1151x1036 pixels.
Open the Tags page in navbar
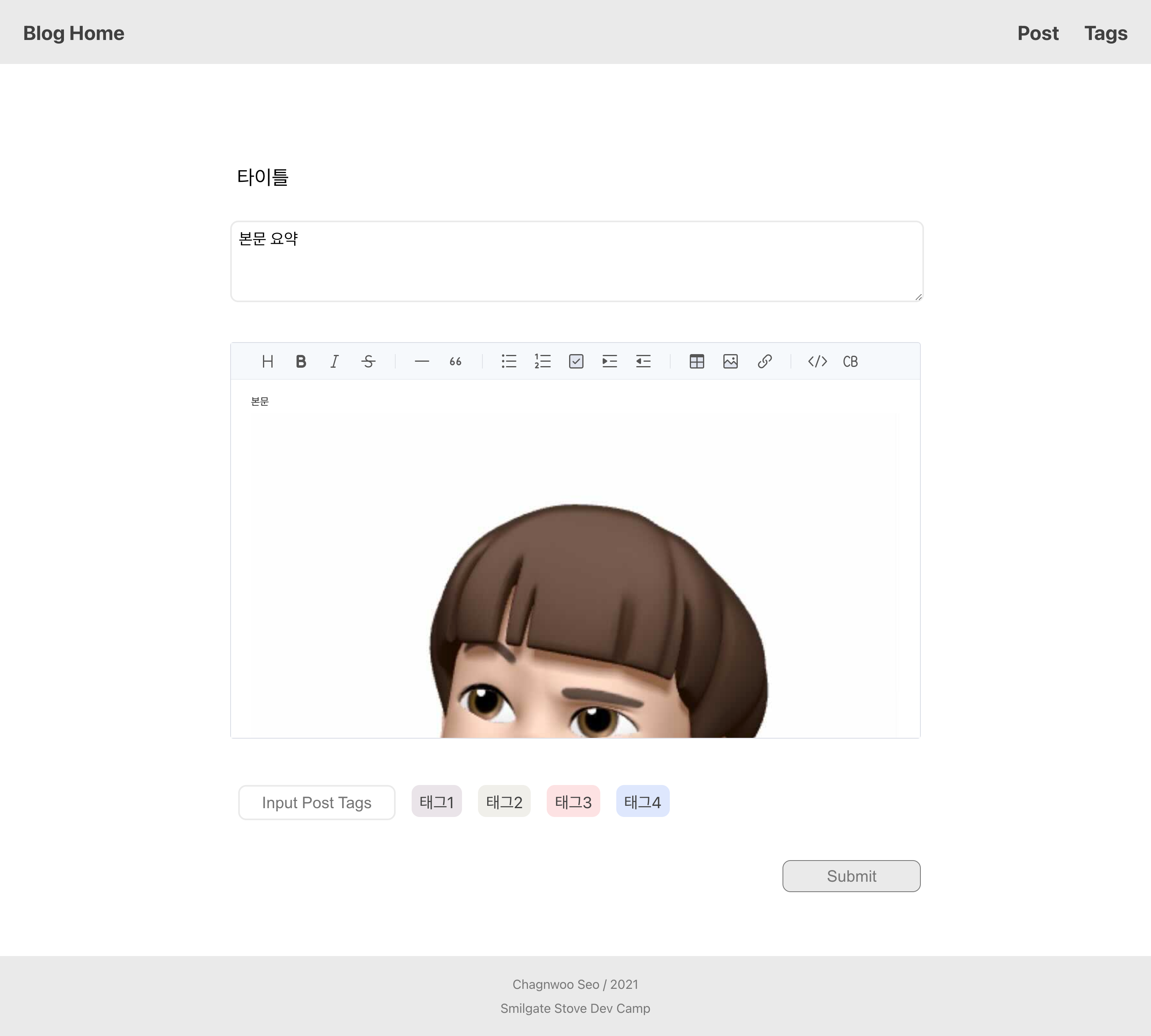pos(1105,33)
